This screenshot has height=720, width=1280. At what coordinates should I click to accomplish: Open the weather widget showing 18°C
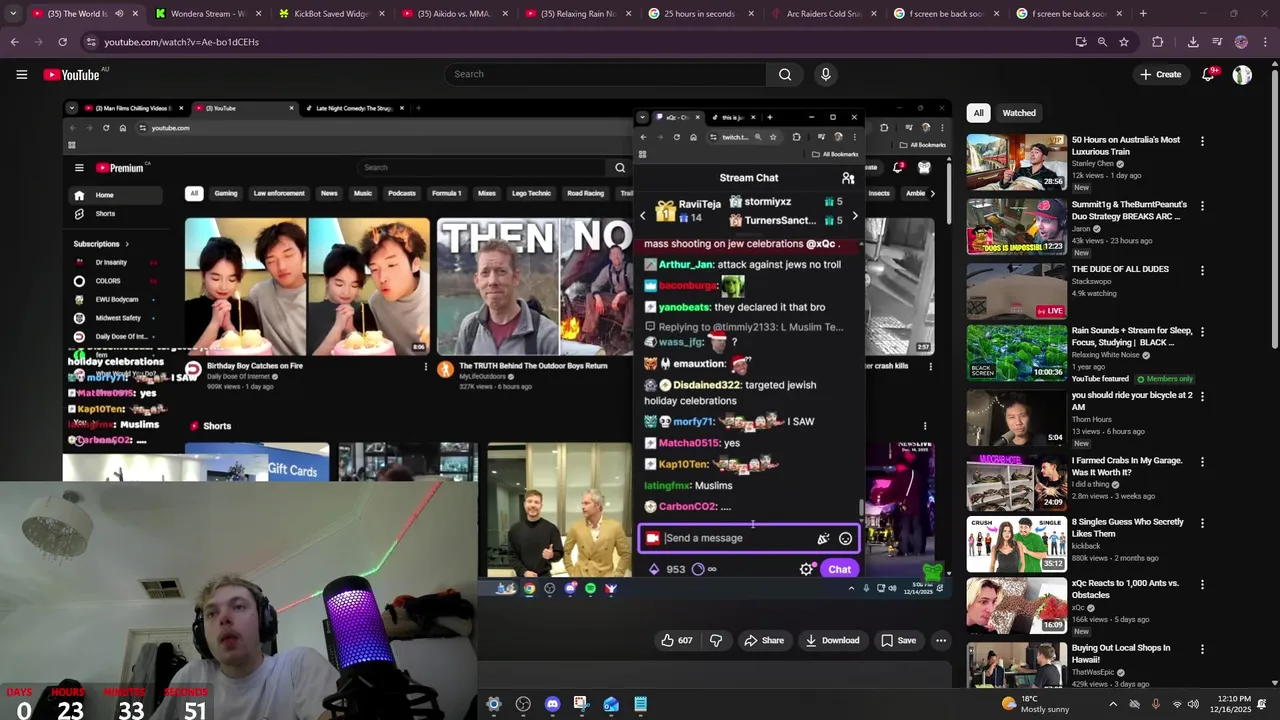(1034, 704)
